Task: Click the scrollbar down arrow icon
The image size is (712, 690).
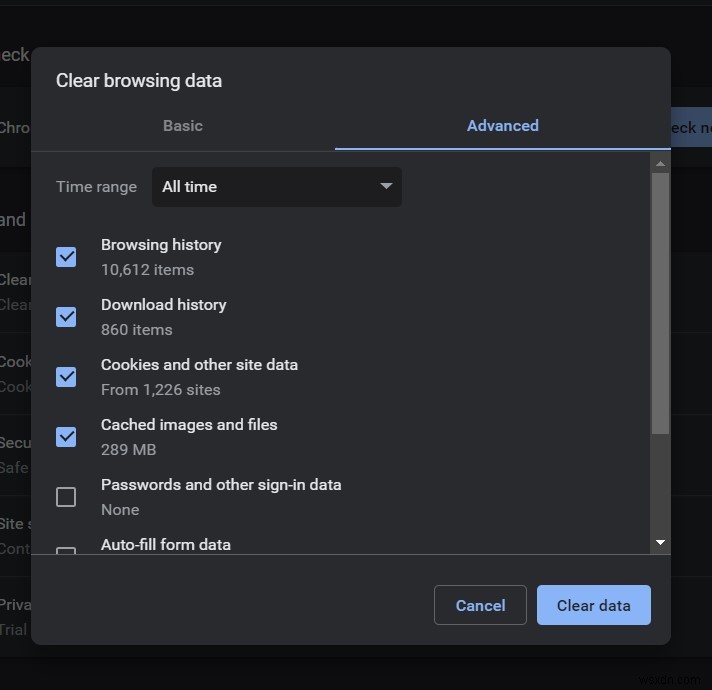Action: [x=660, y=543]
